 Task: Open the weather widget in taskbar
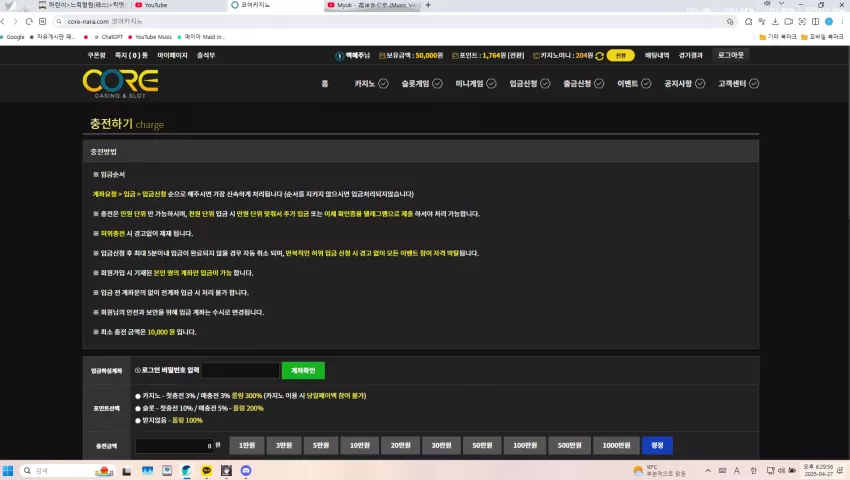click(x=659, y=470)
